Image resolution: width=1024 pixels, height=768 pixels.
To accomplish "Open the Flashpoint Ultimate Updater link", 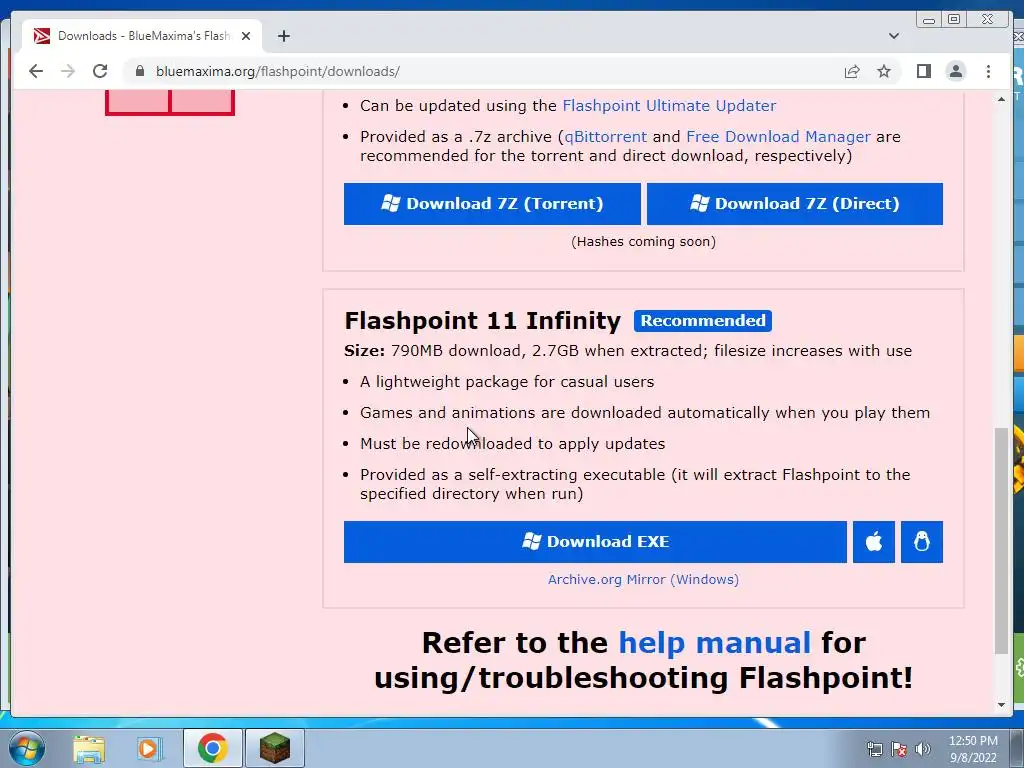I will tap(669, 106).
